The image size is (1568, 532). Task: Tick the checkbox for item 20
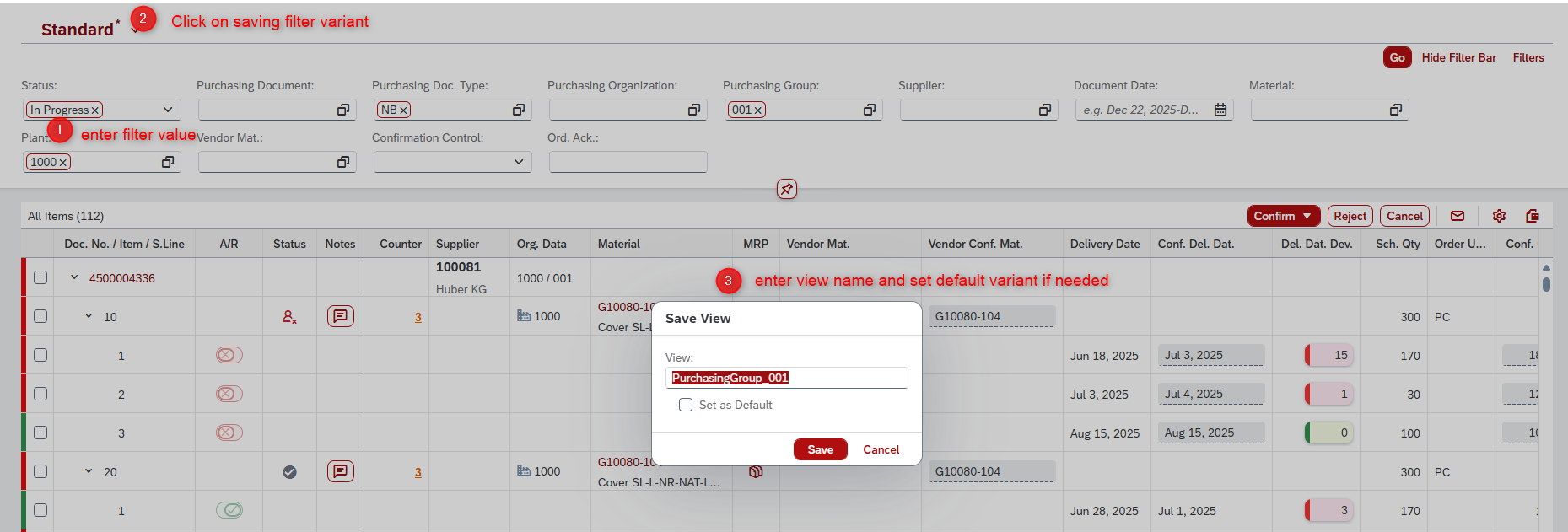coord(40,471)
